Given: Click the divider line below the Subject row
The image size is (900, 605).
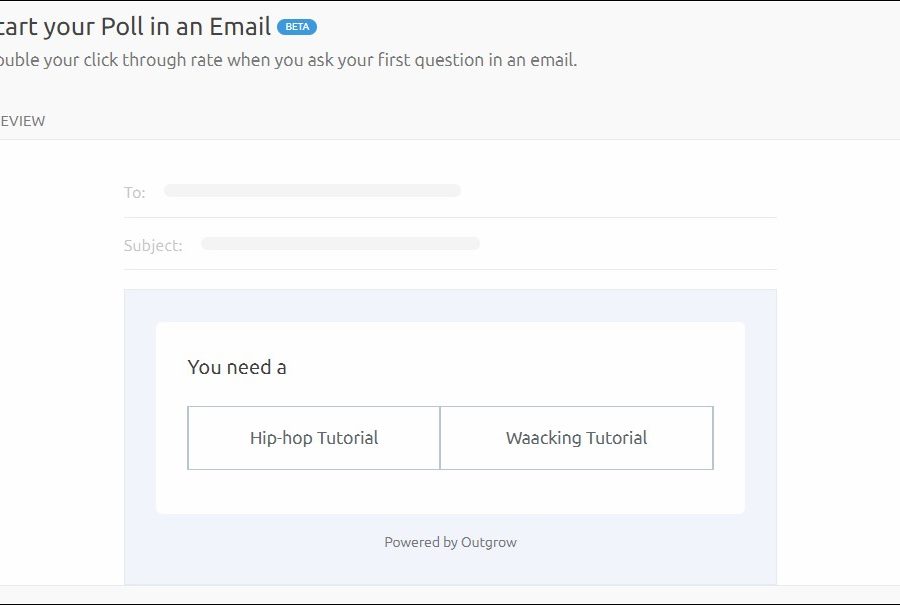Looking at the screenshot, I should tap(450, 269).
